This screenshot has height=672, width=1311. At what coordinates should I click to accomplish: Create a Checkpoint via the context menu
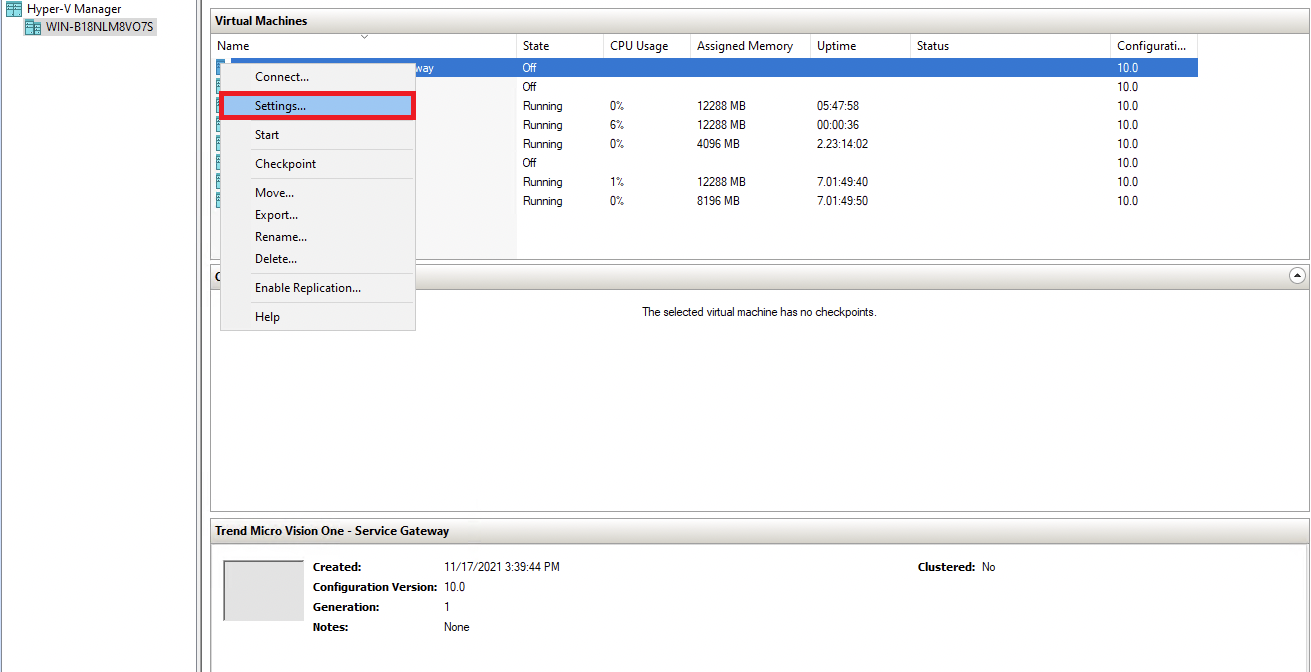point(284,163)
